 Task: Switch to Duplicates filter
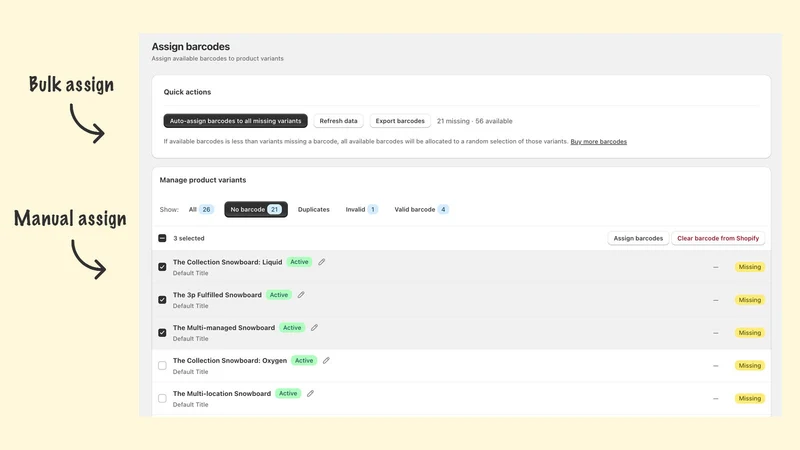[x=314, y=209]
